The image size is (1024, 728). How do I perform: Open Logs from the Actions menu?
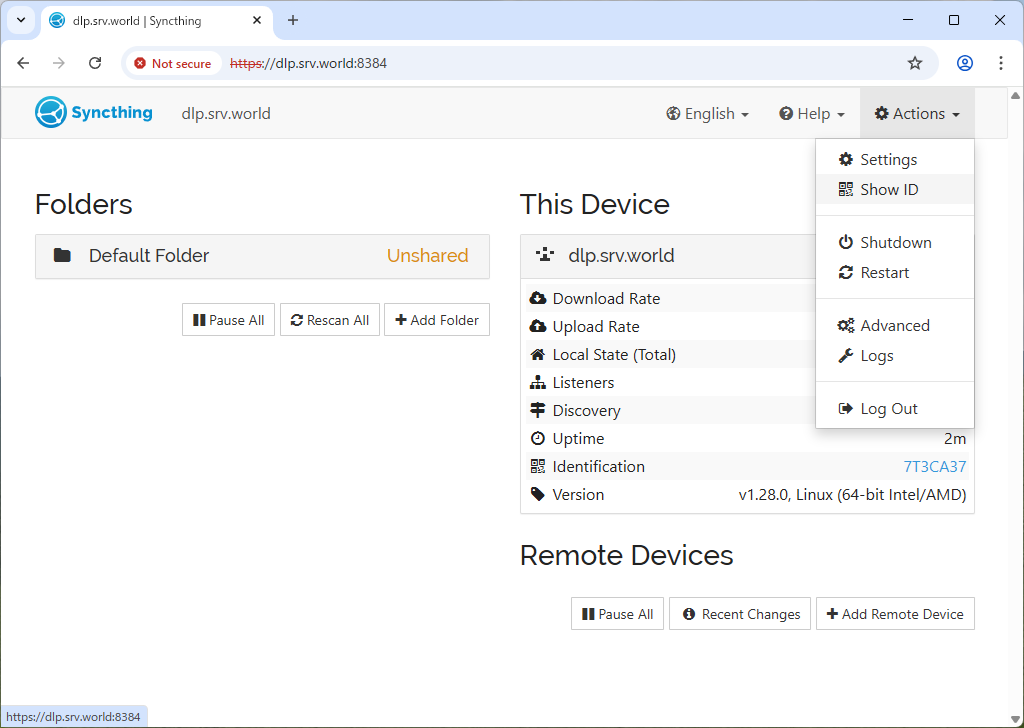(x=876, y=356)
